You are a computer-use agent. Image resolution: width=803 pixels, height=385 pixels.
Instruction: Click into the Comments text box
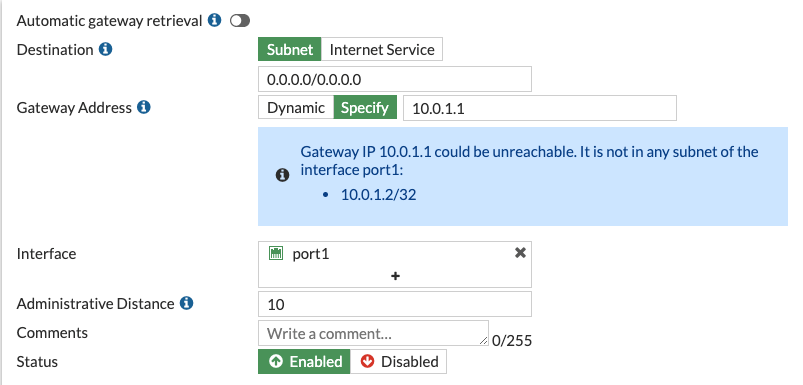coord(373,333)
